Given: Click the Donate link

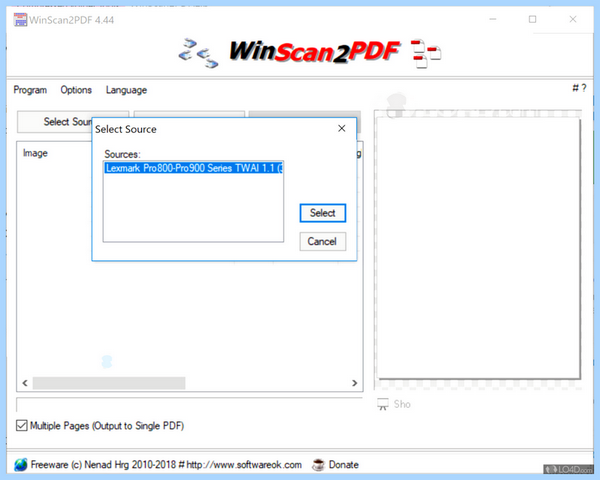Looking at the screenshot, I should pos(344,465).
